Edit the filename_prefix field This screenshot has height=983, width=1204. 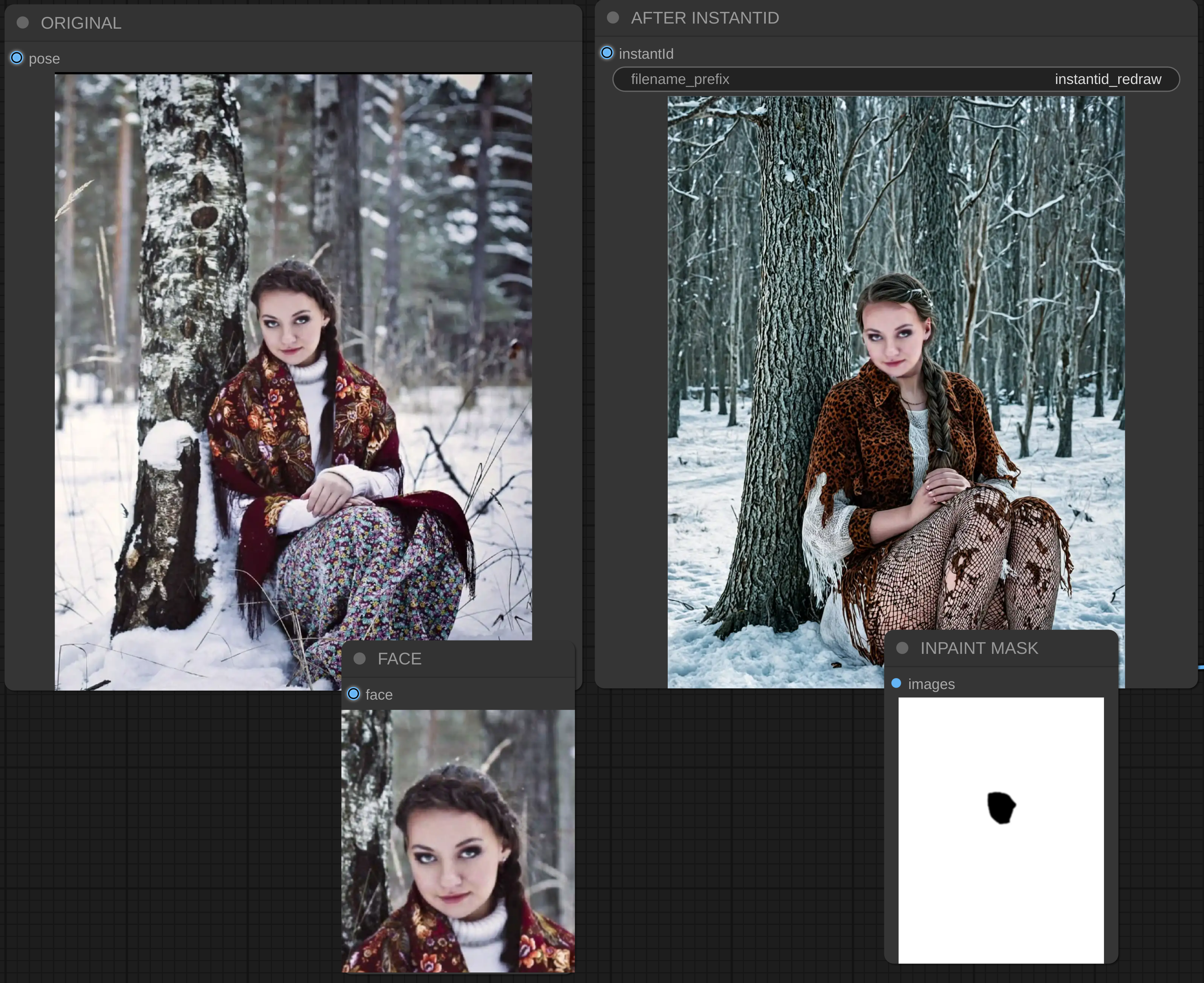pos(896,79)
